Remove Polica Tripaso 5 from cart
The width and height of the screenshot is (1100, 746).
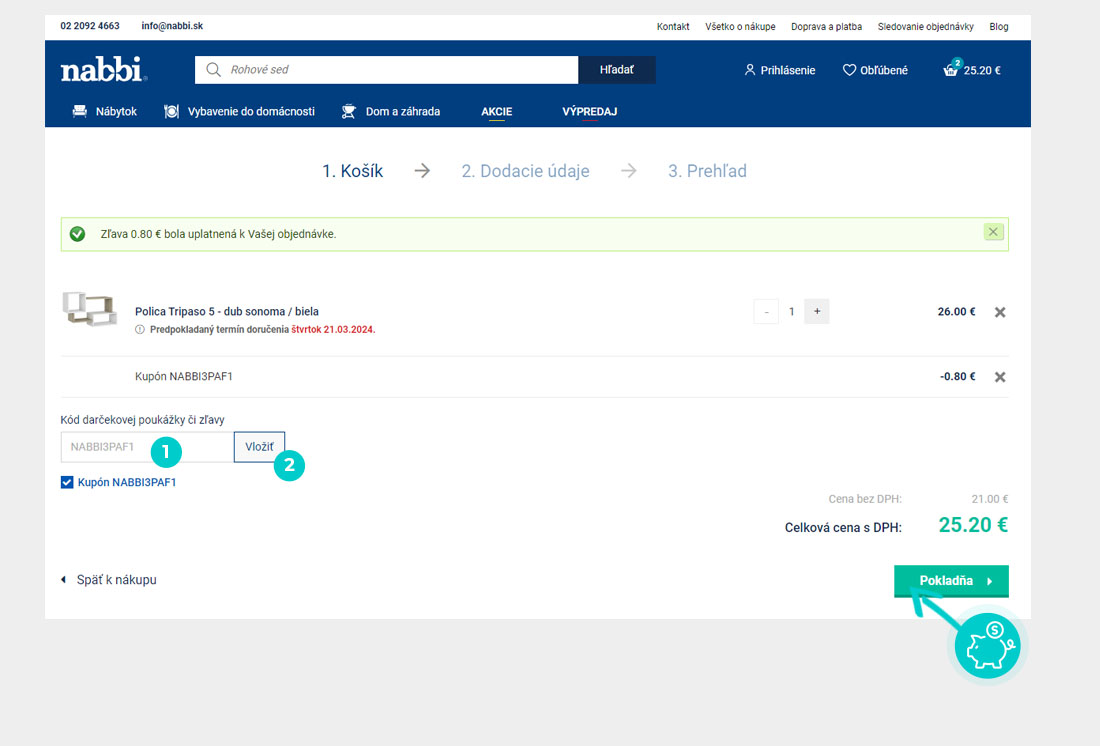click(1000, 312)
